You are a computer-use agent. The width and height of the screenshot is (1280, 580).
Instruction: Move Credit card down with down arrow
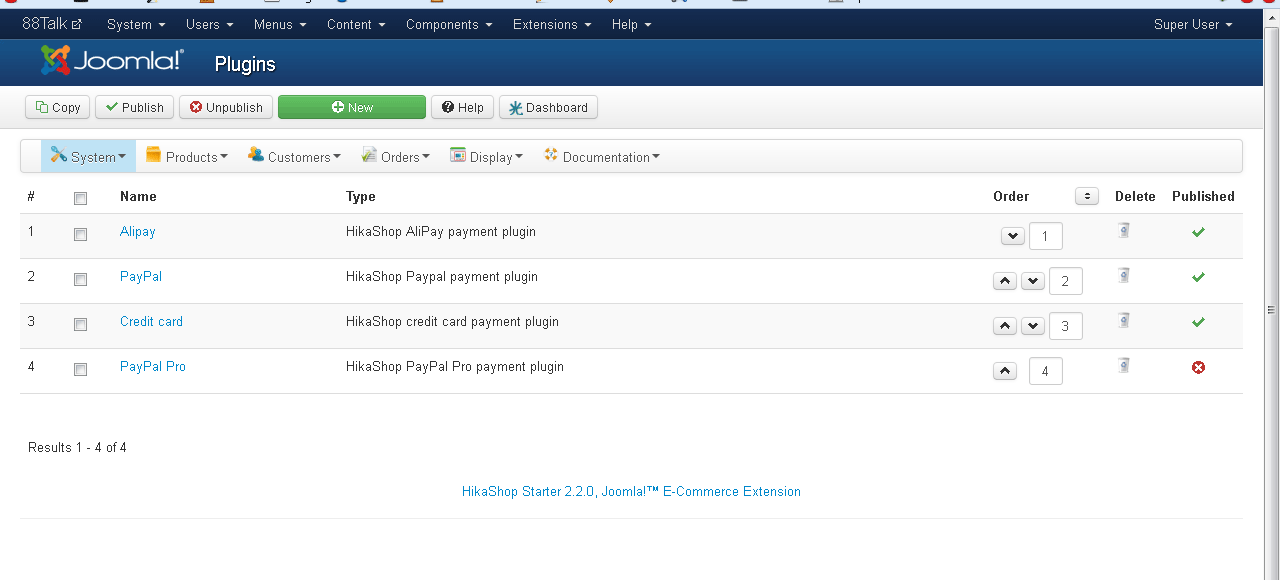pyautogui.click(x=1033, y=326)
